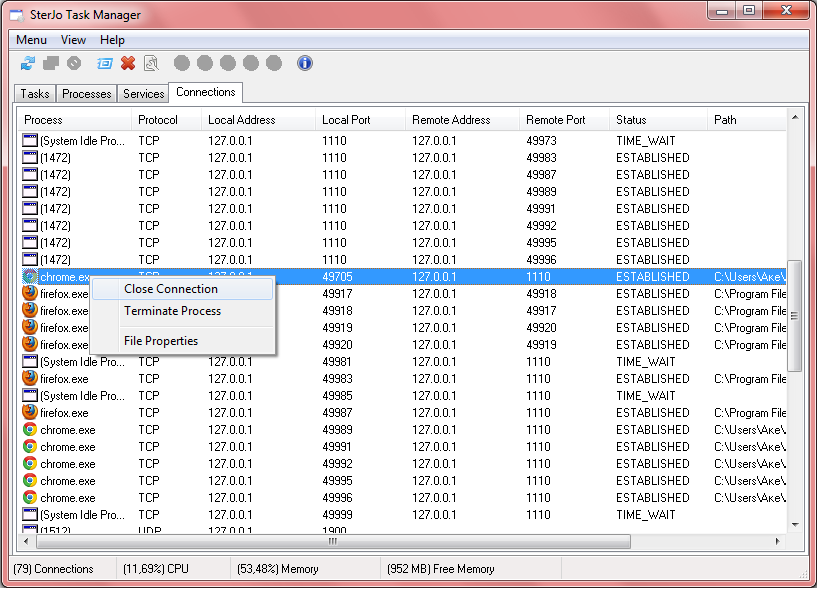Open the View menu
The image size is (817, 589).
[x=73, y=40]
